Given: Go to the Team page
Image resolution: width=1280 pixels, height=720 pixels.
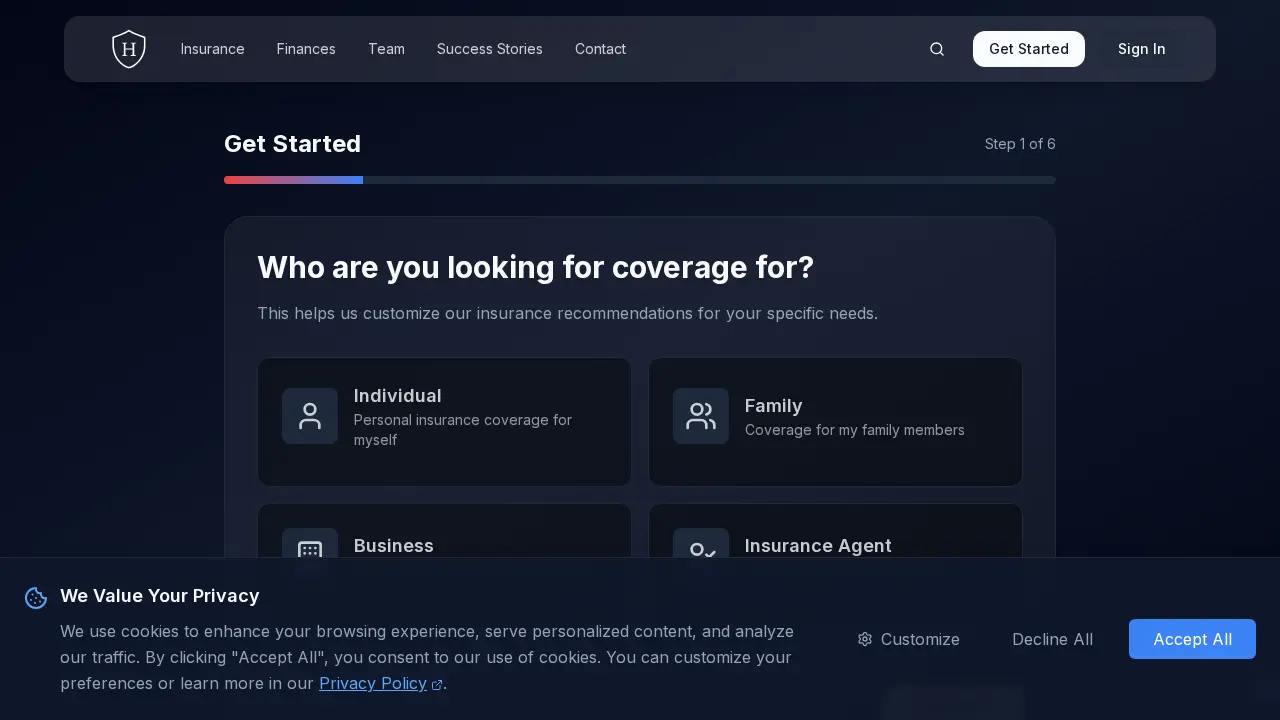Looking at the screenshot, I should pos(386,49).
